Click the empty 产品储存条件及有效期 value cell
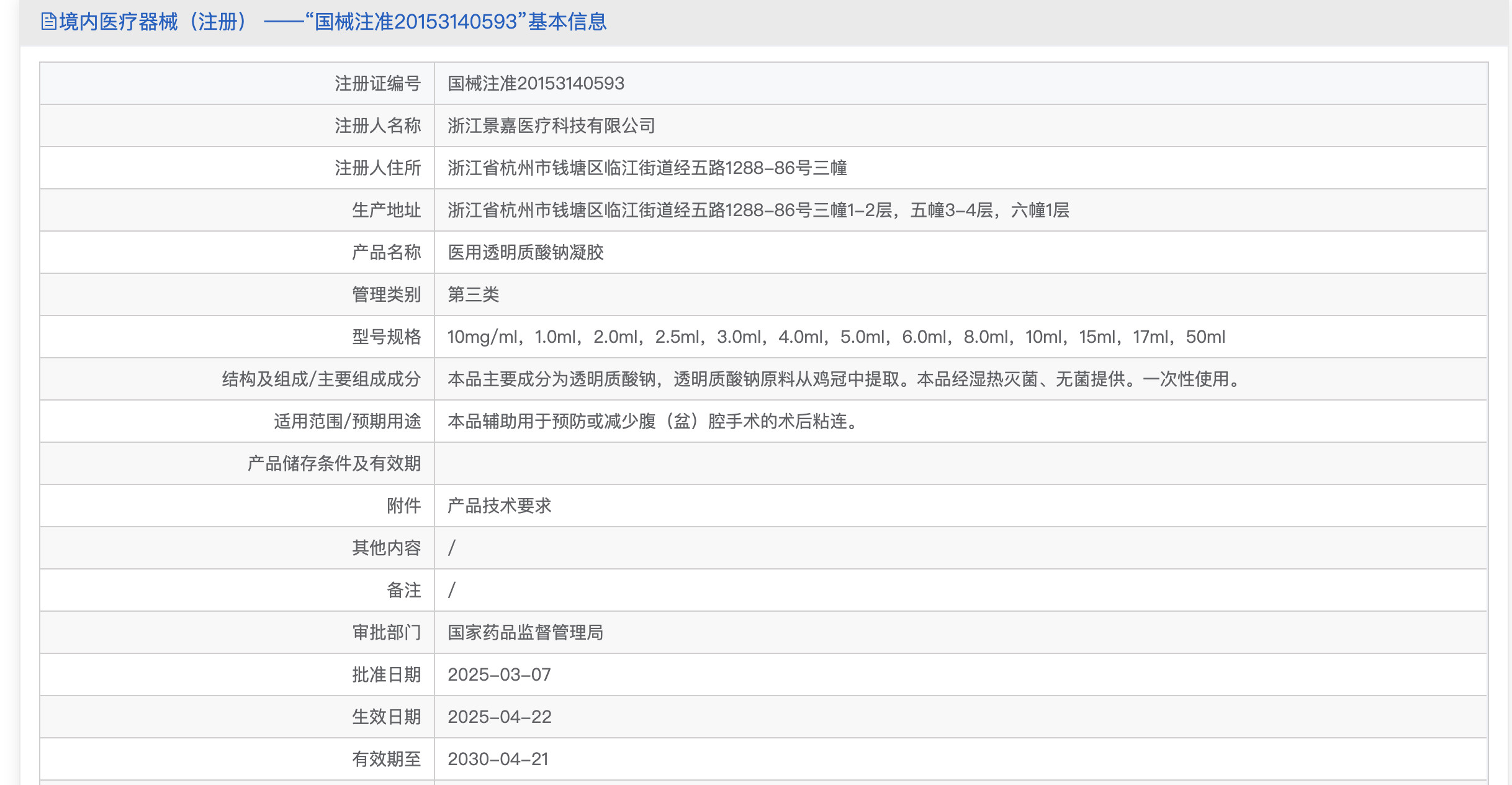1512x785 pixels. tap(960, 464)
